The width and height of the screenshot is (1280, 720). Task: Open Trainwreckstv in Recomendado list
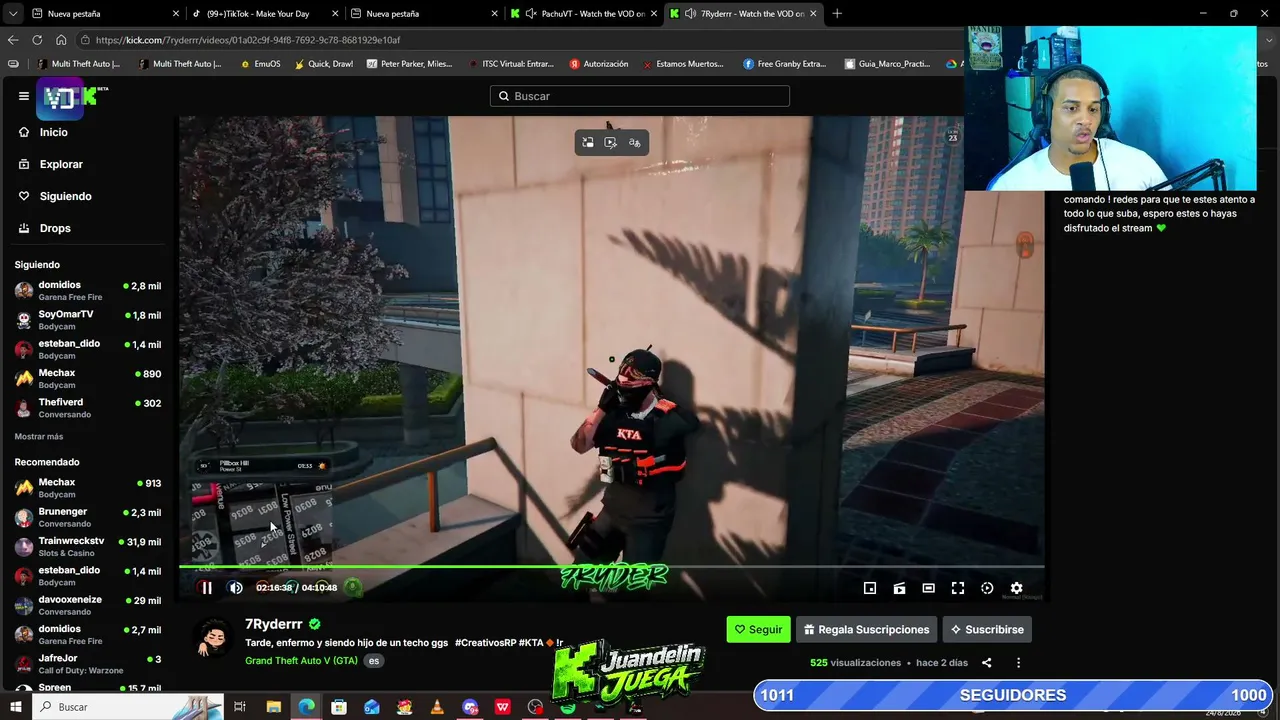88,547
